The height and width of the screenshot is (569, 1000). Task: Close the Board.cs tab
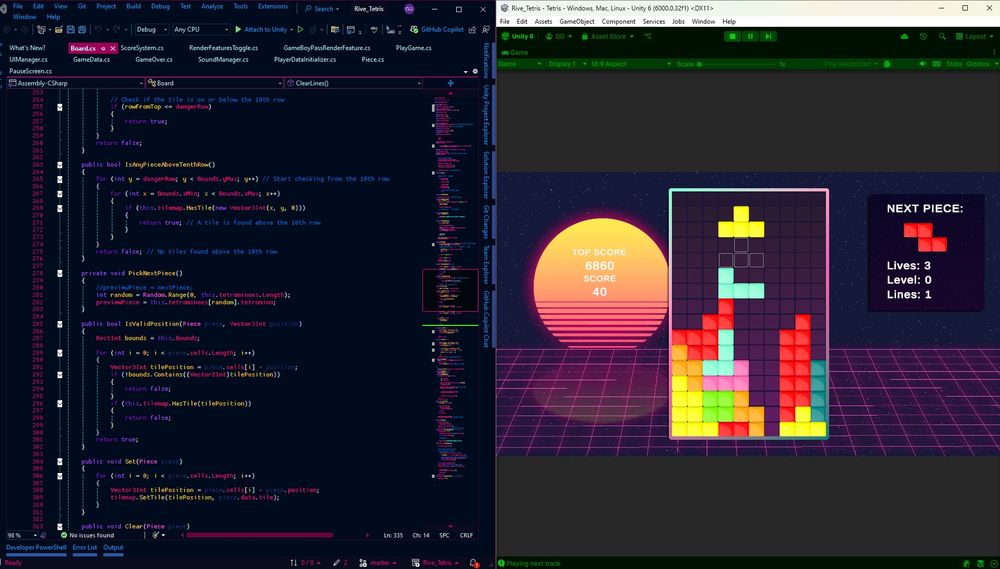113,48
